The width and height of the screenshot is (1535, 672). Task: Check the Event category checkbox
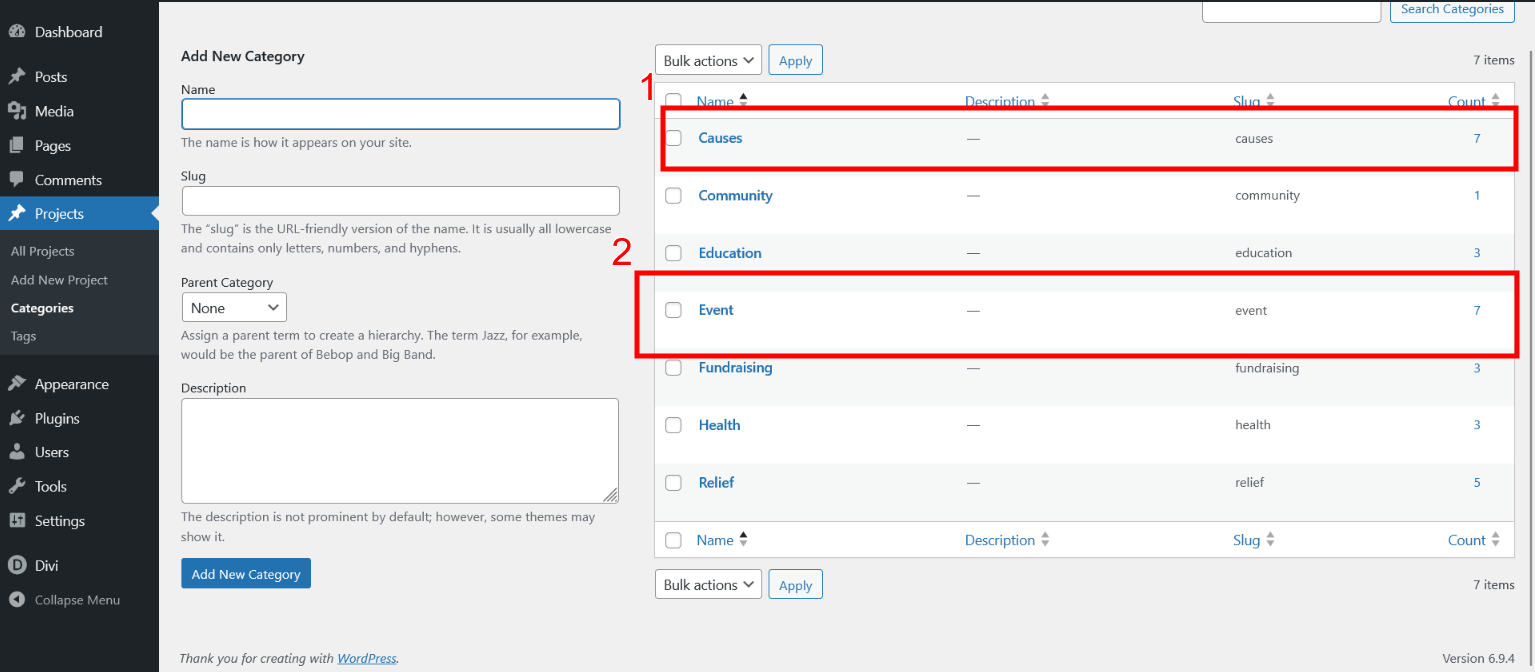(x=674, y=310)
